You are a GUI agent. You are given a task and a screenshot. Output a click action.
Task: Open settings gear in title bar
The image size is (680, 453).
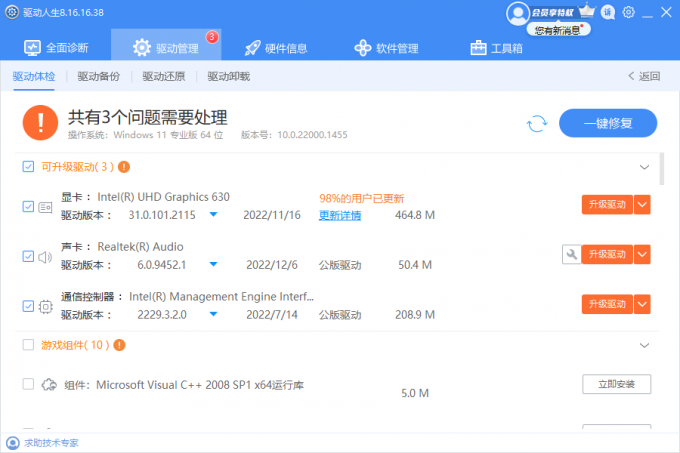[x=628, y=12]
